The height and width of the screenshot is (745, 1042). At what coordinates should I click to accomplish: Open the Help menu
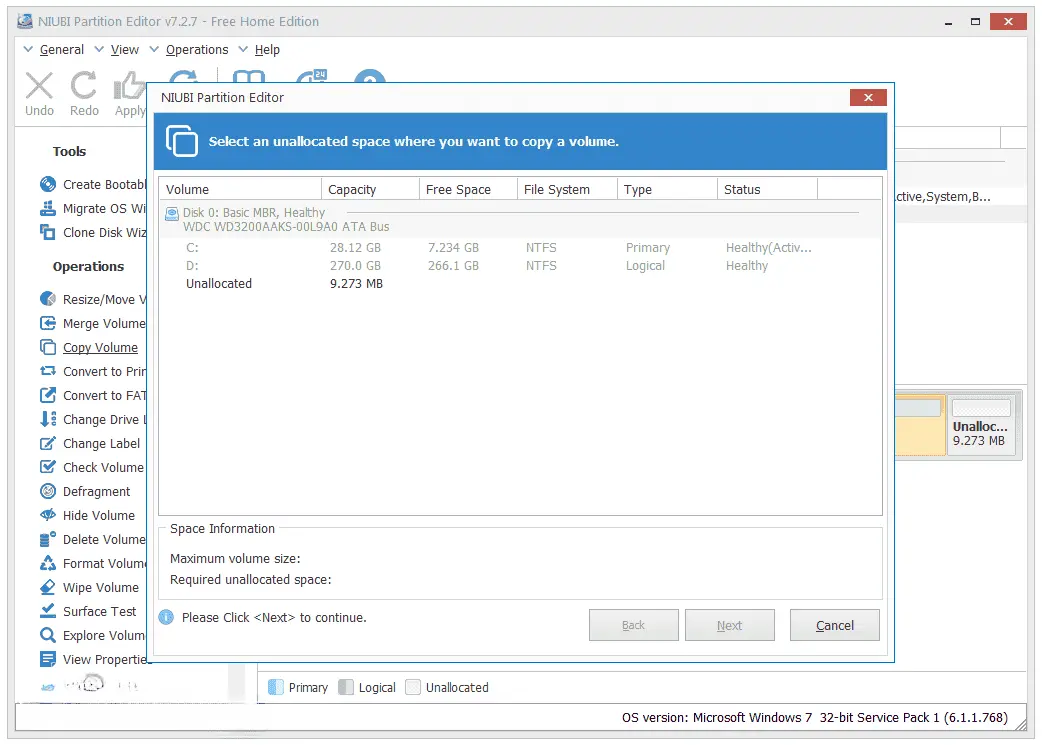267,50
